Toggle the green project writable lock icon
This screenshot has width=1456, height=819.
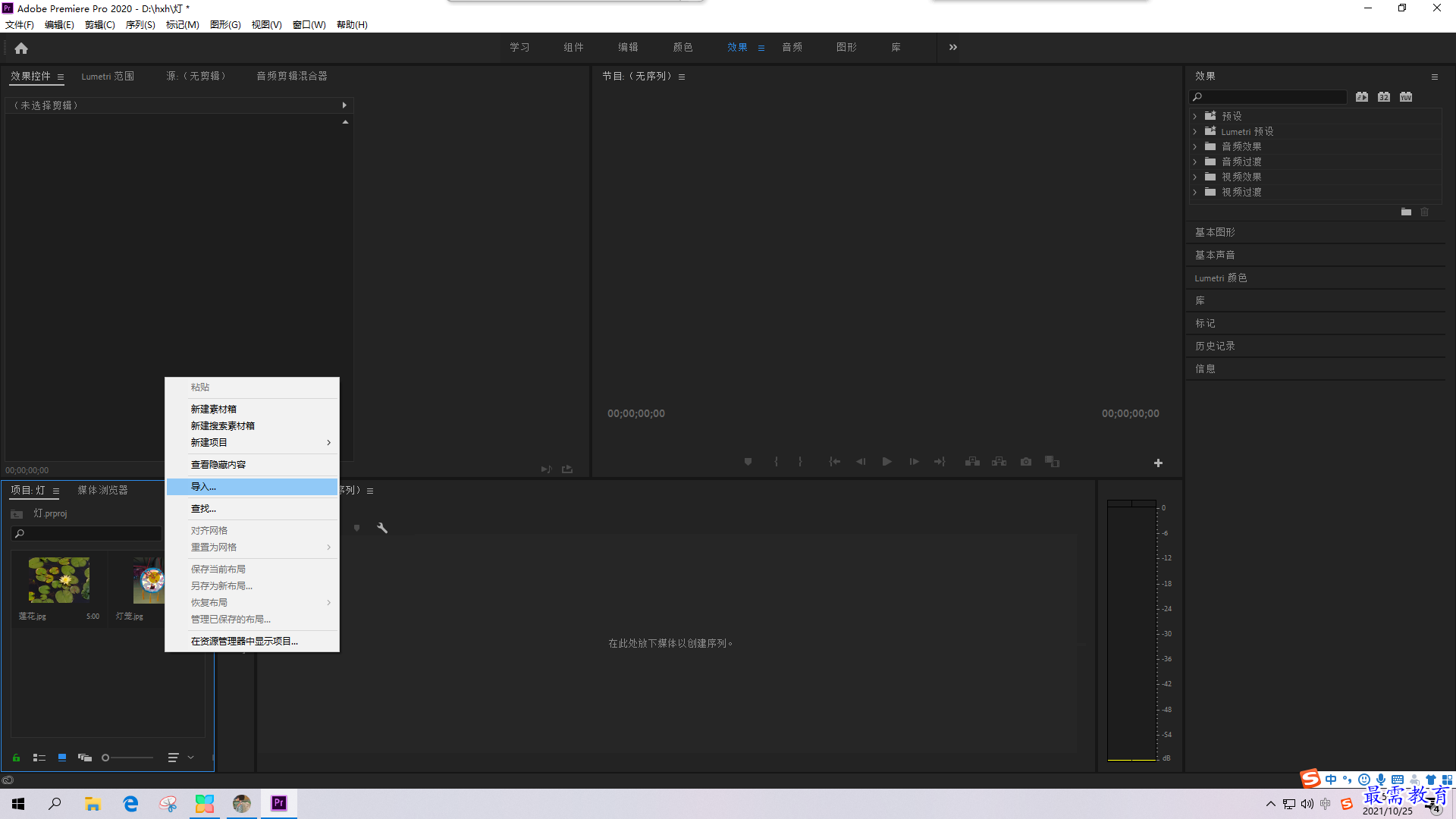(16, 758)
